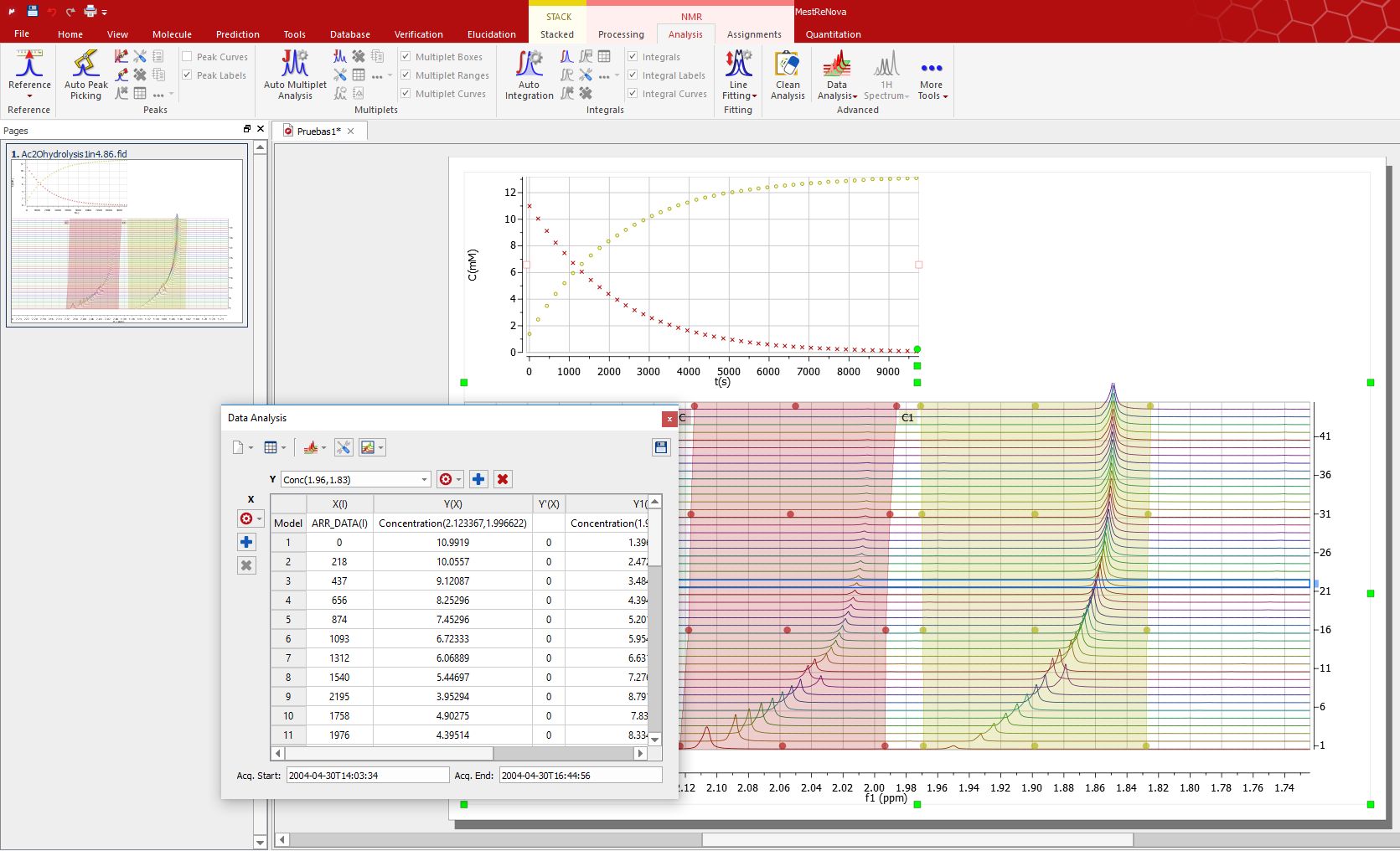Open the Stacked ribbon tab
Viewport: 1400px width, 851px height.
(x=556, y=34)
